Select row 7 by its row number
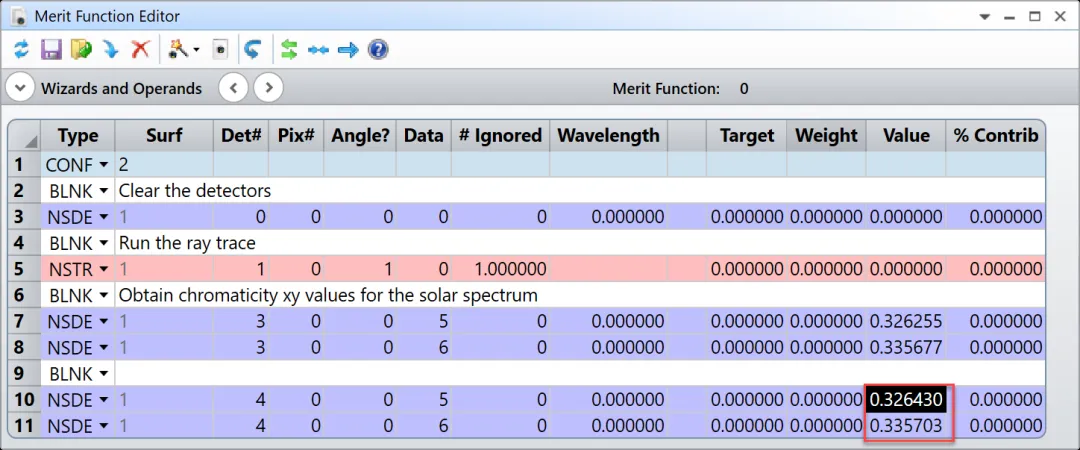 pos(22,321)
